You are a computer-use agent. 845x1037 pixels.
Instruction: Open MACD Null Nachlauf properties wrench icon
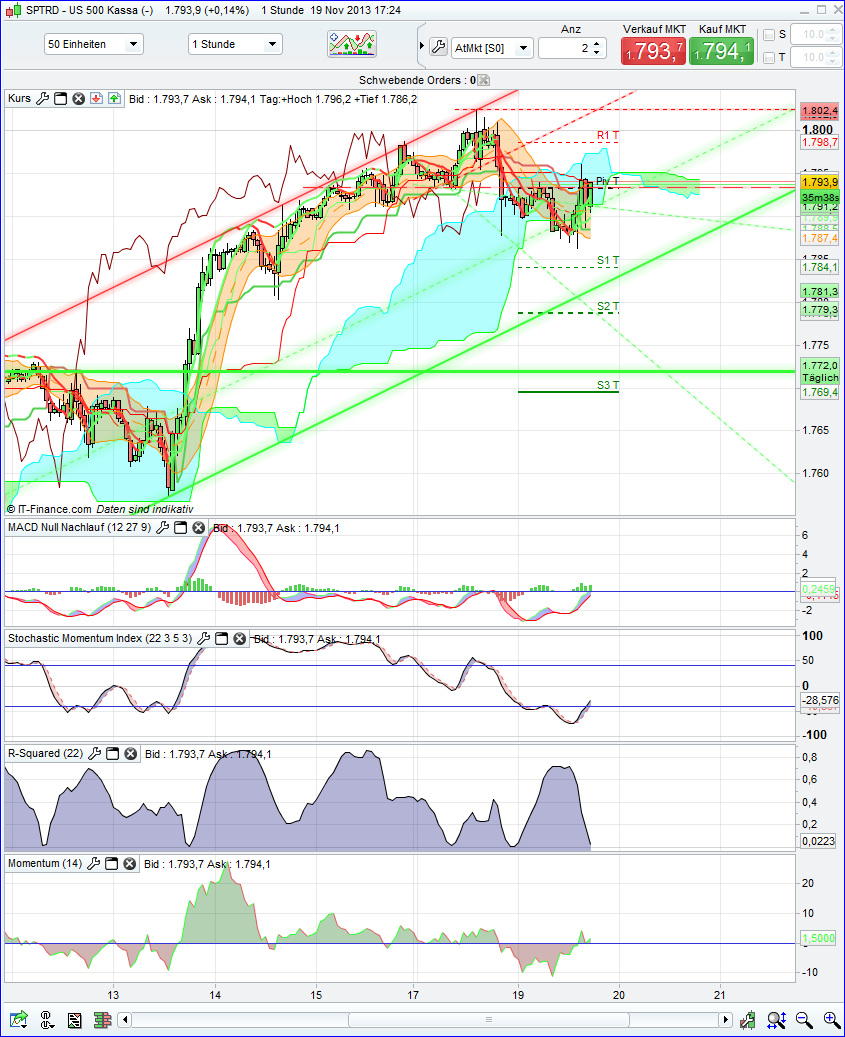pyautogui.click(x=162, y=528)
